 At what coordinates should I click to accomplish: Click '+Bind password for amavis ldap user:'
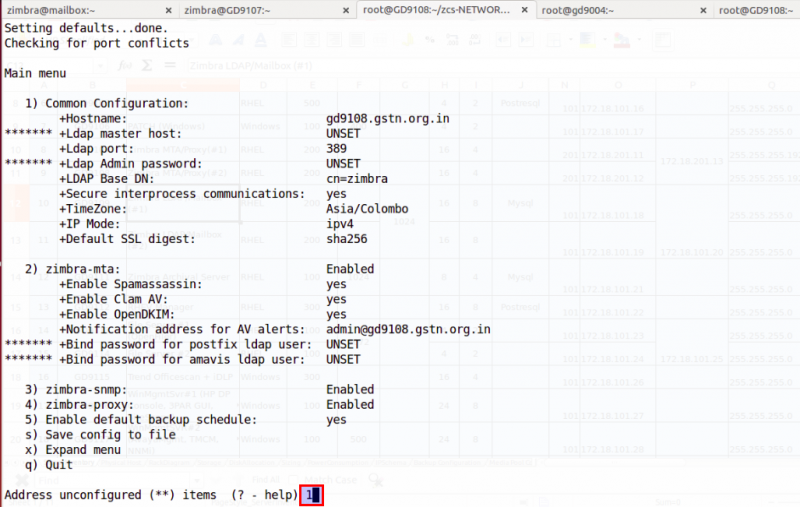pyautogui.click(x=182, y=360)
